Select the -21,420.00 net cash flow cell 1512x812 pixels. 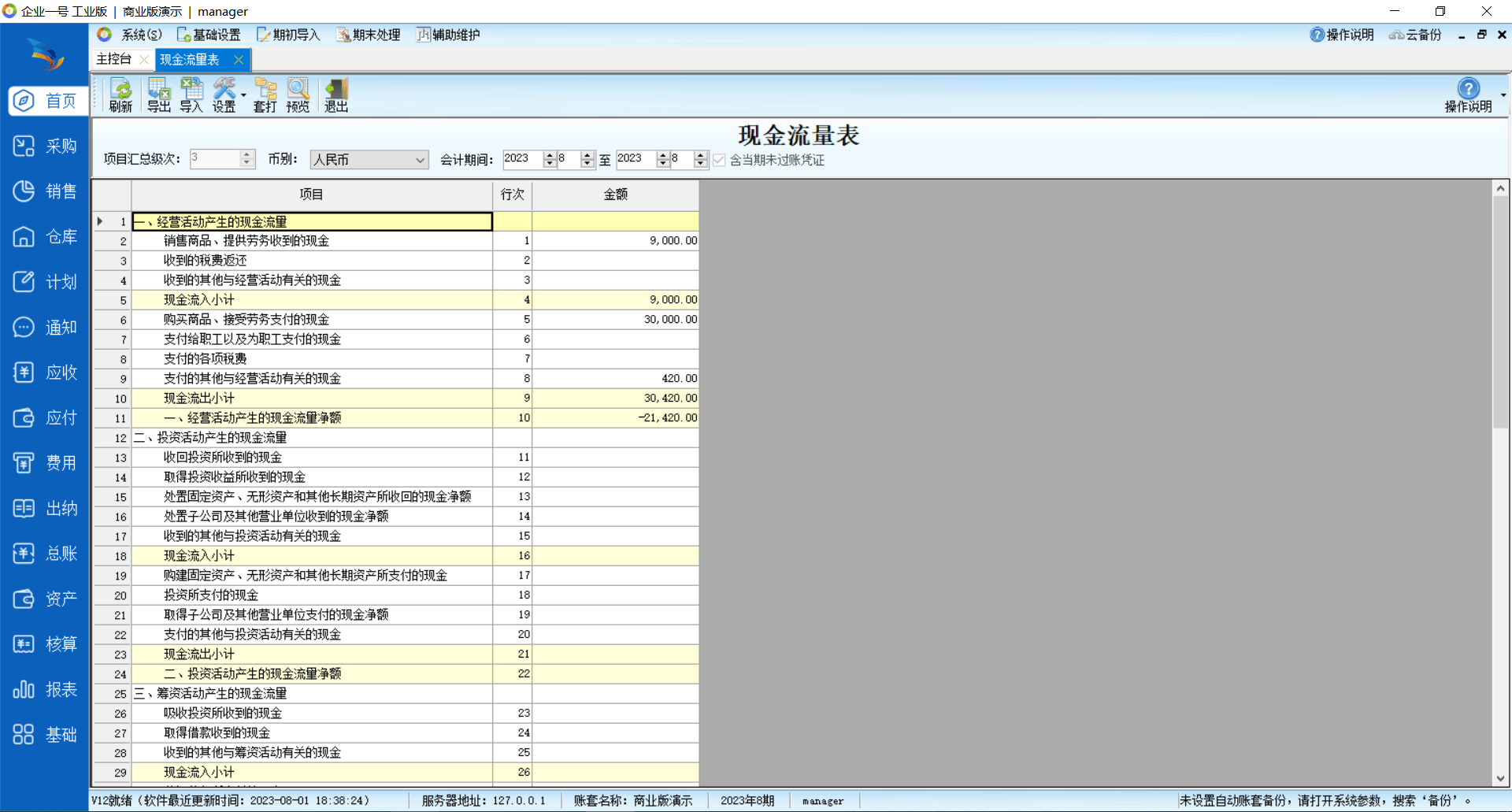(x=616, y=418)
